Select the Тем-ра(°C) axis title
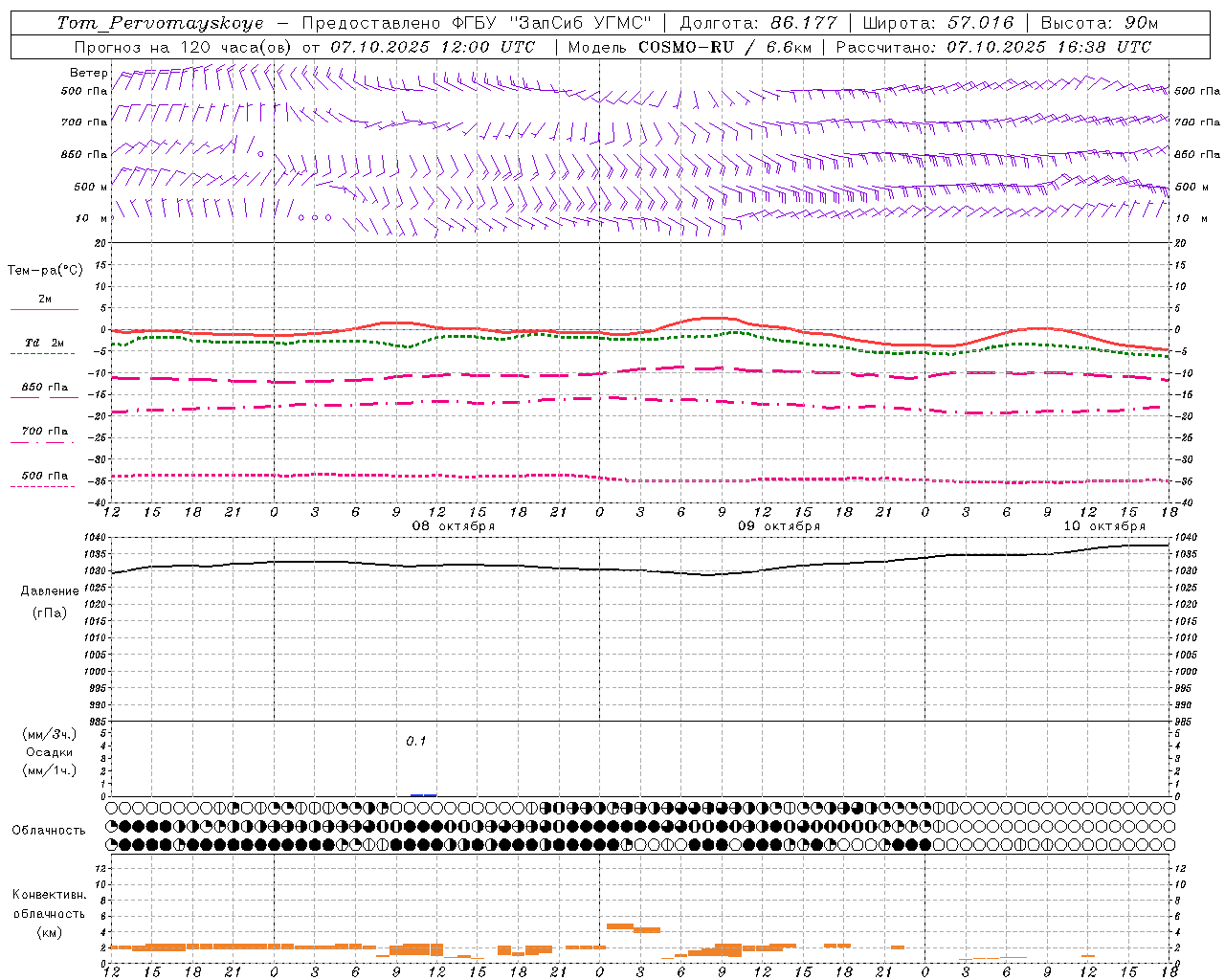Viewport: 1225px width, 980px height. click(x=45, y=271)
